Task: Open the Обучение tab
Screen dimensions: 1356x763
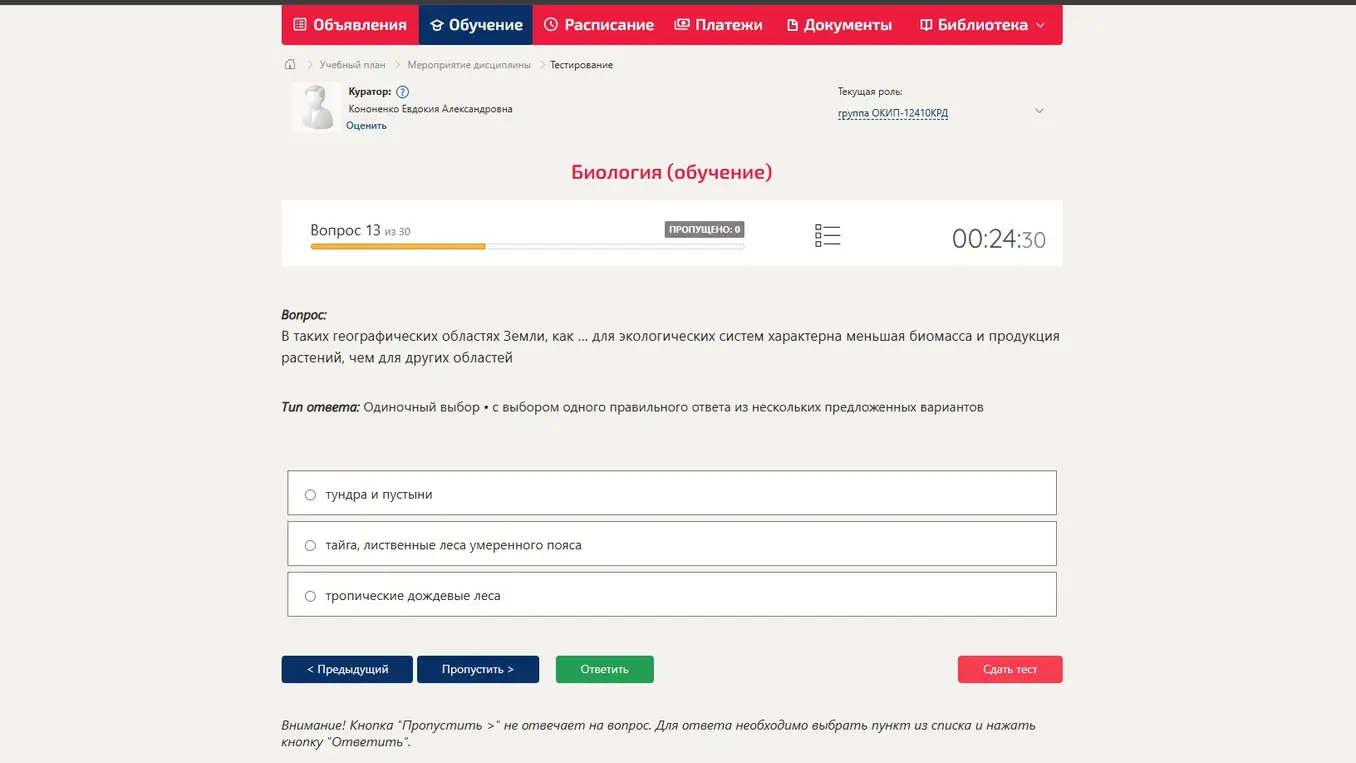Action: point(475,25)
